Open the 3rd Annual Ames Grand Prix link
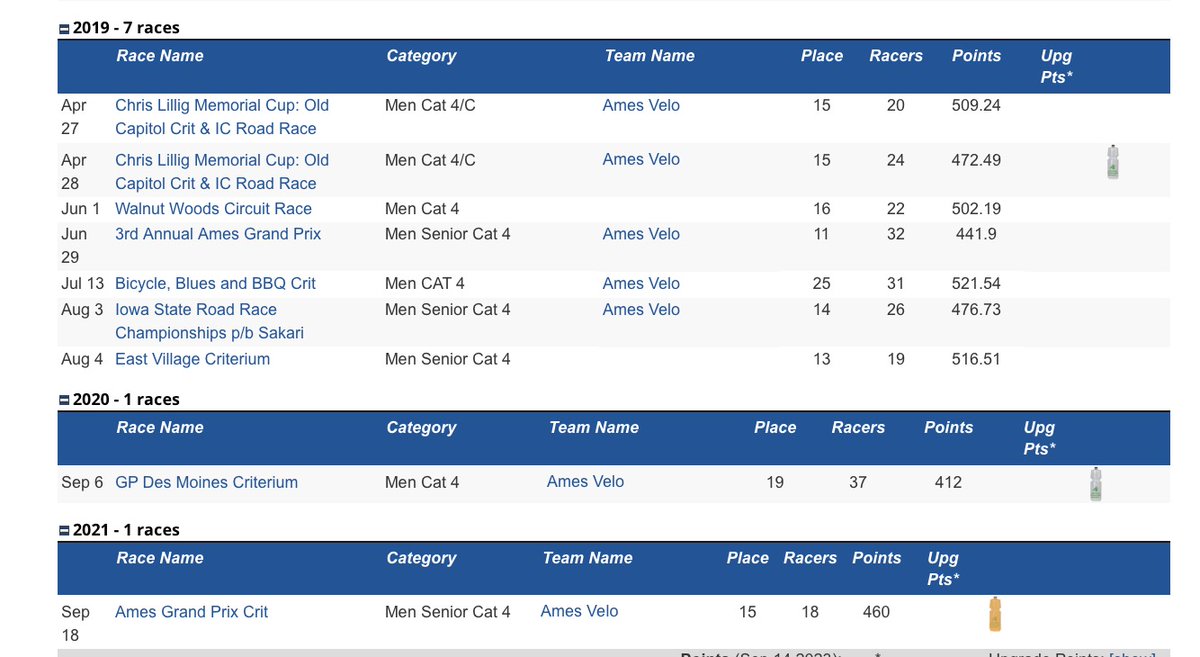The image size is (1200, 657). tap(218, 234)
